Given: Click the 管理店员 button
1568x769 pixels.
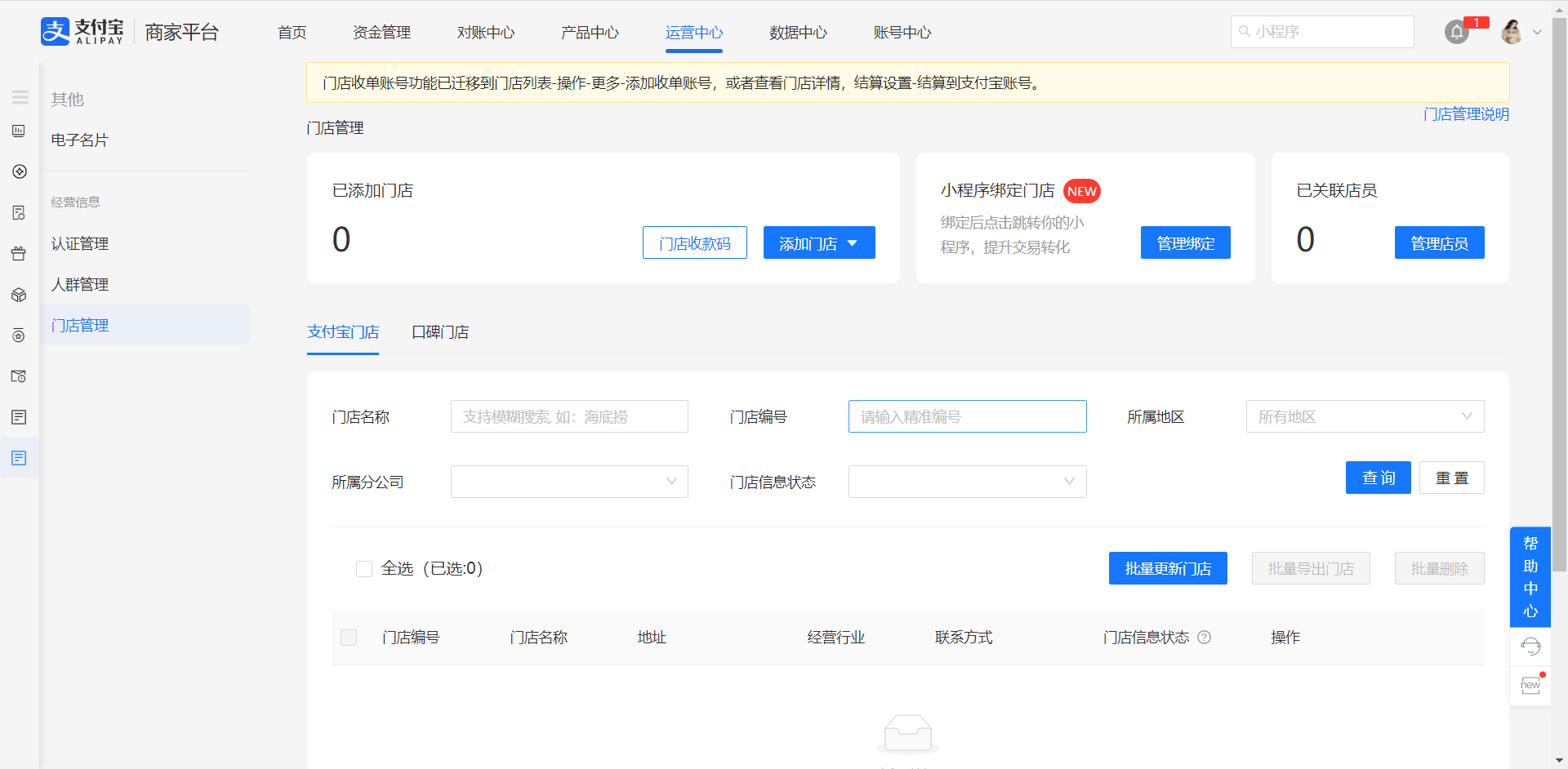Looking at the screenshot, I should tap(1440, 242).
